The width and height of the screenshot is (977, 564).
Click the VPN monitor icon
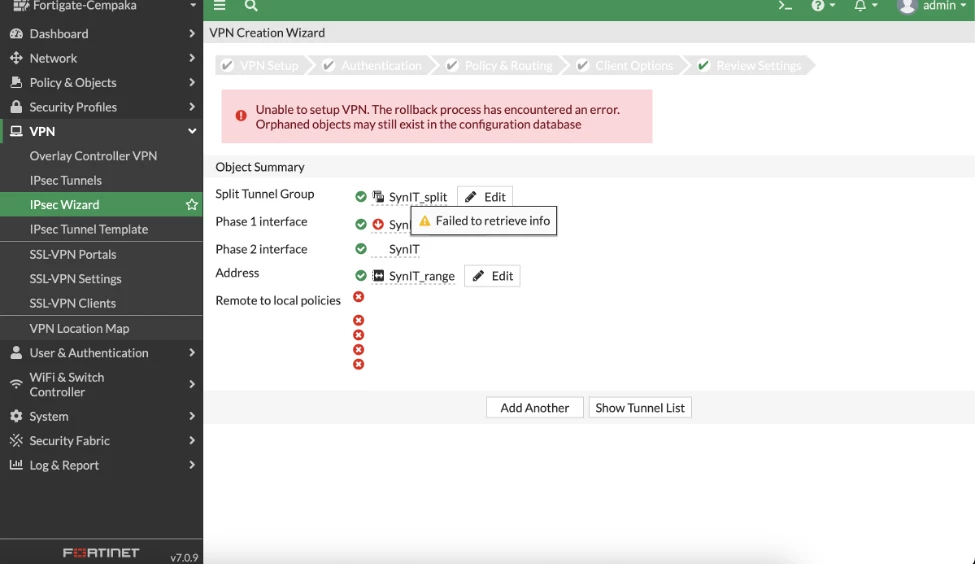click(x=16, y=131)
